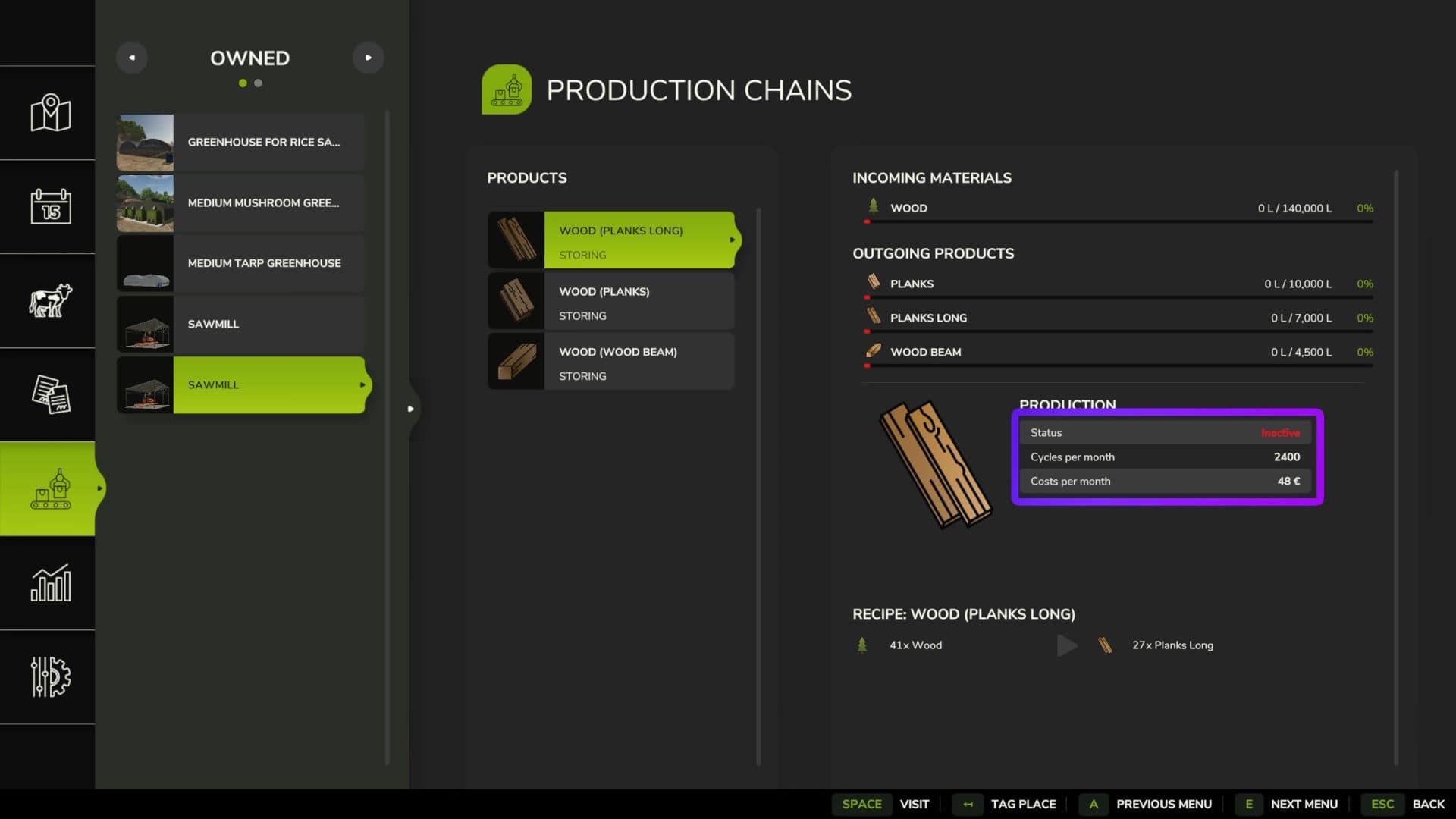The height and width of the screenshot is (819, 1456).
Task: Open the statistics bar chart icon
Action: [x=50, y=582]
